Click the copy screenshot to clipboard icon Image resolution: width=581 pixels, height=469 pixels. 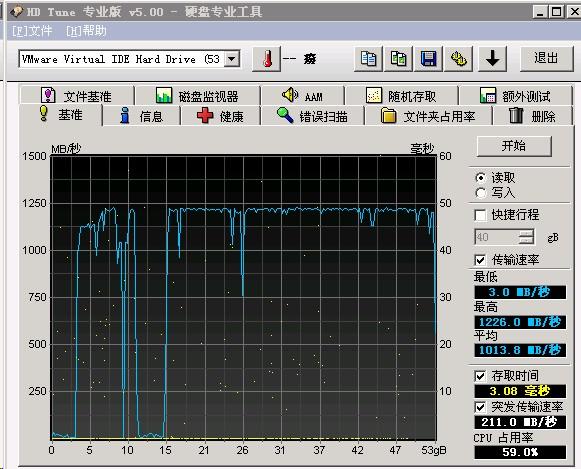click(398, 59)
